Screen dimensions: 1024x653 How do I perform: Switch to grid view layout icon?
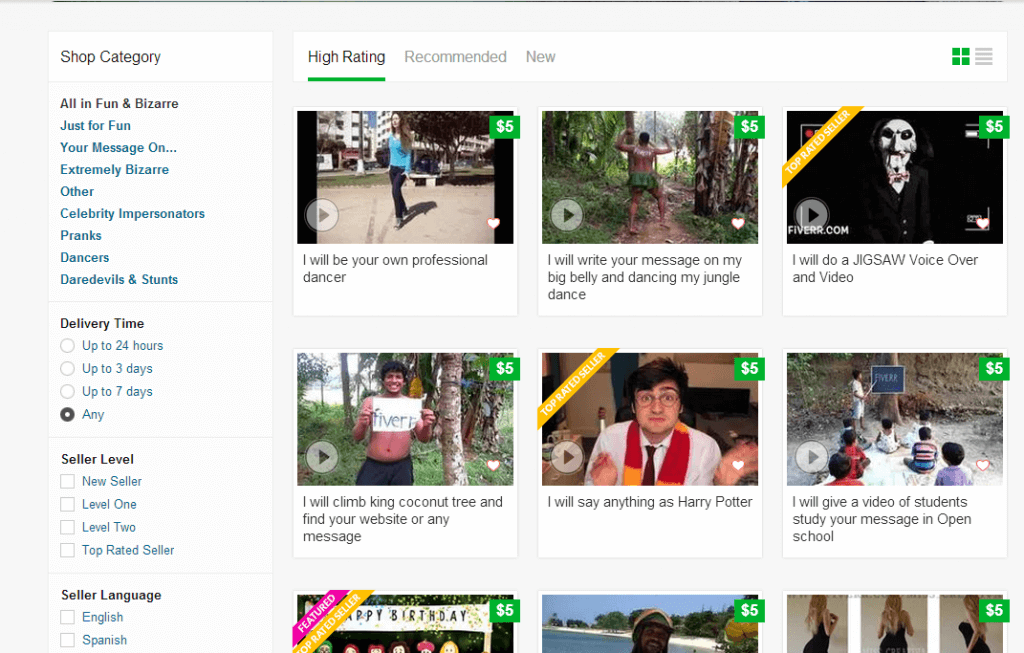pos(960,57)
